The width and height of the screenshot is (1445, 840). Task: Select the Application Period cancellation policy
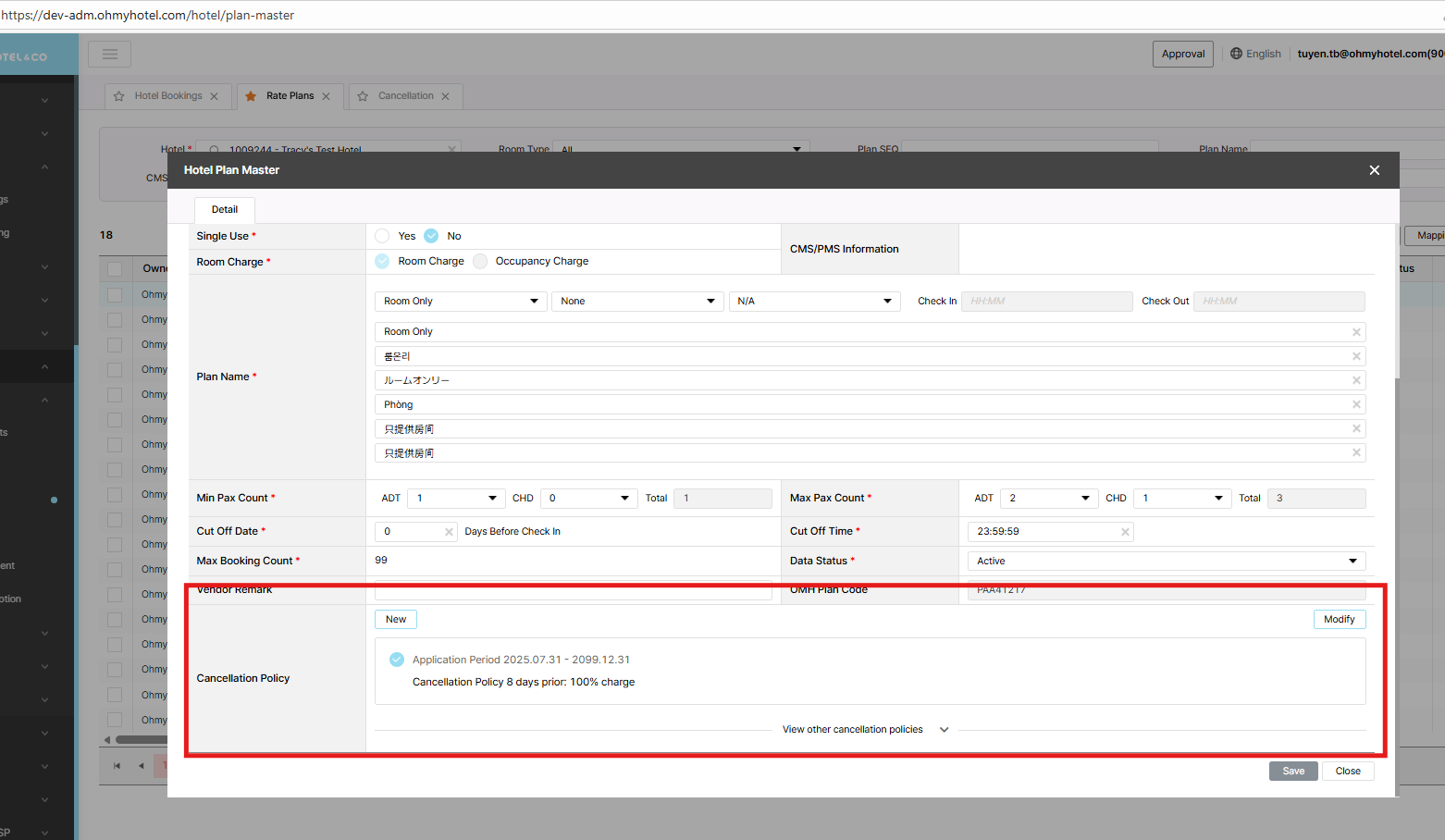[x=397, y=660]
